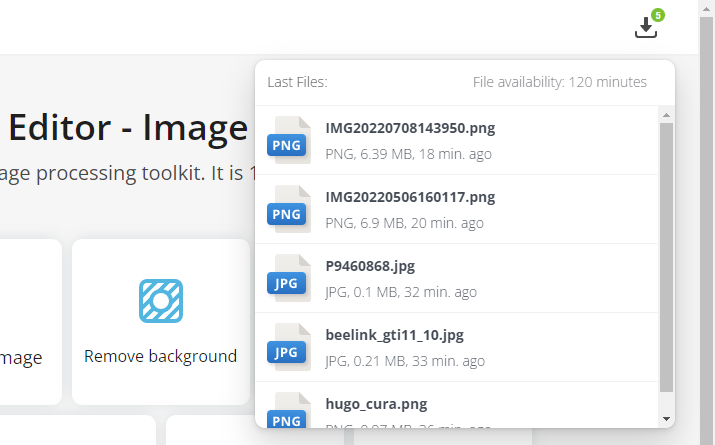Select the beelink_gti11_10.jpg file entry
Viewport: 715px width, 445px height.
click(457, 347)
